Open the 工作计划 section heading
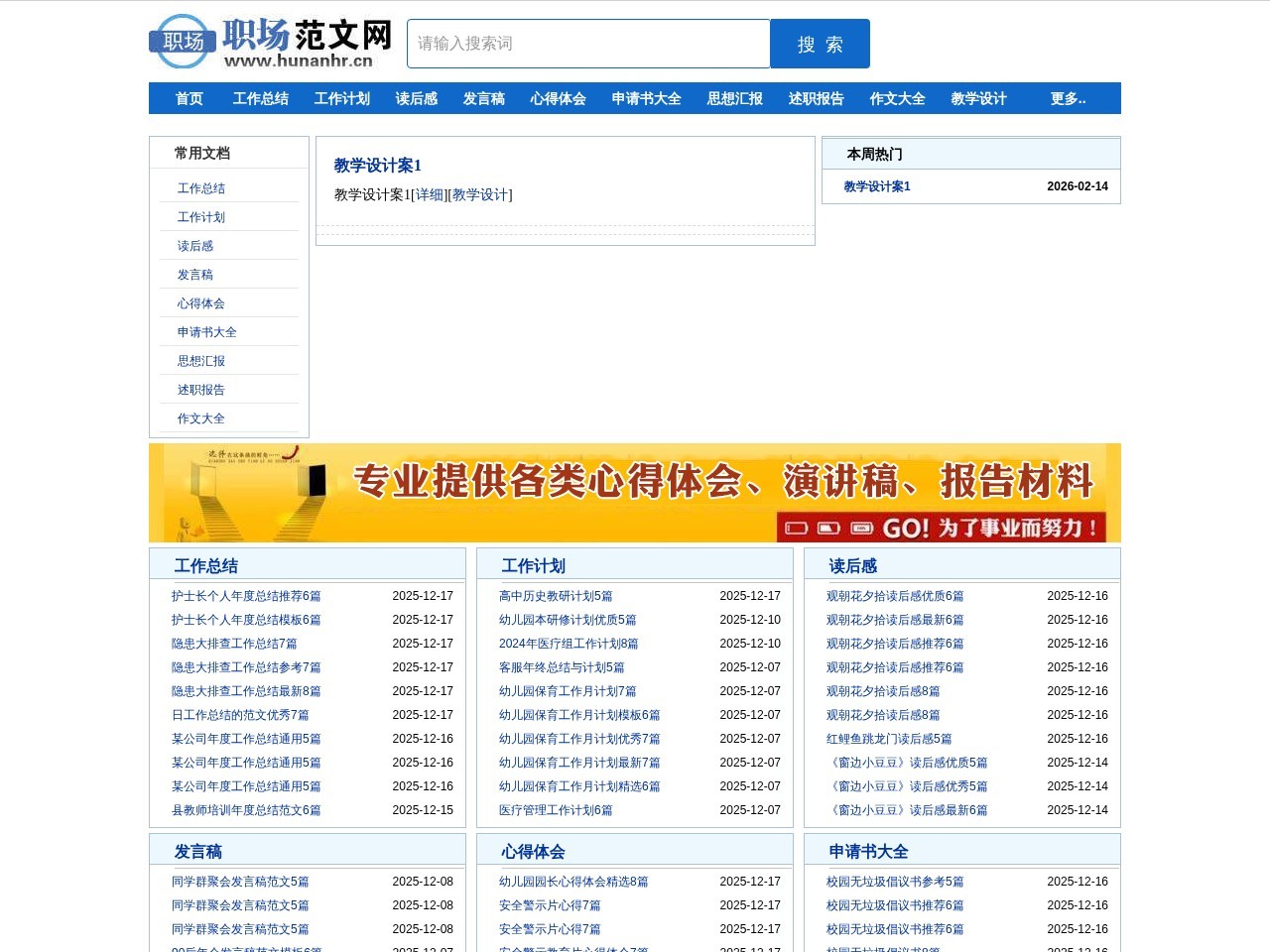This screenshot has height=952, width=1270. point(534,566)
